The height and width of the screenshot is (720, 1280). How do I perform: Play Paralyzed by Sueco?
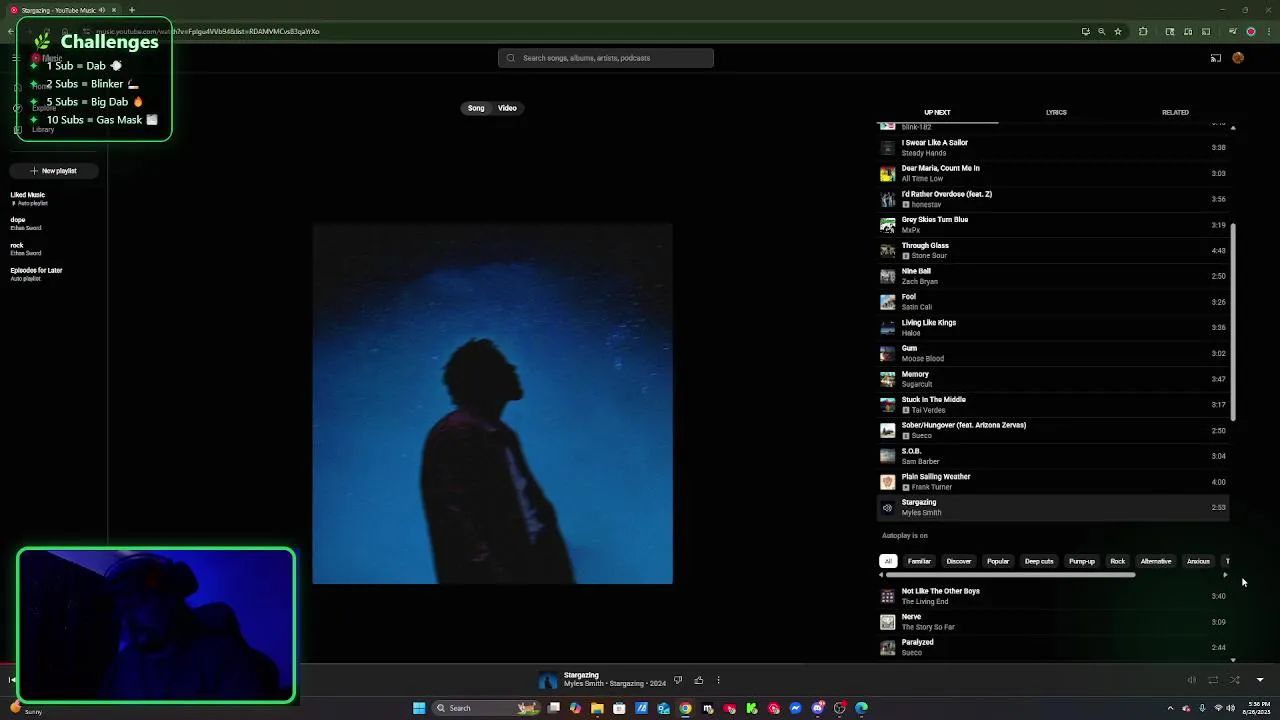point(1053,647)
